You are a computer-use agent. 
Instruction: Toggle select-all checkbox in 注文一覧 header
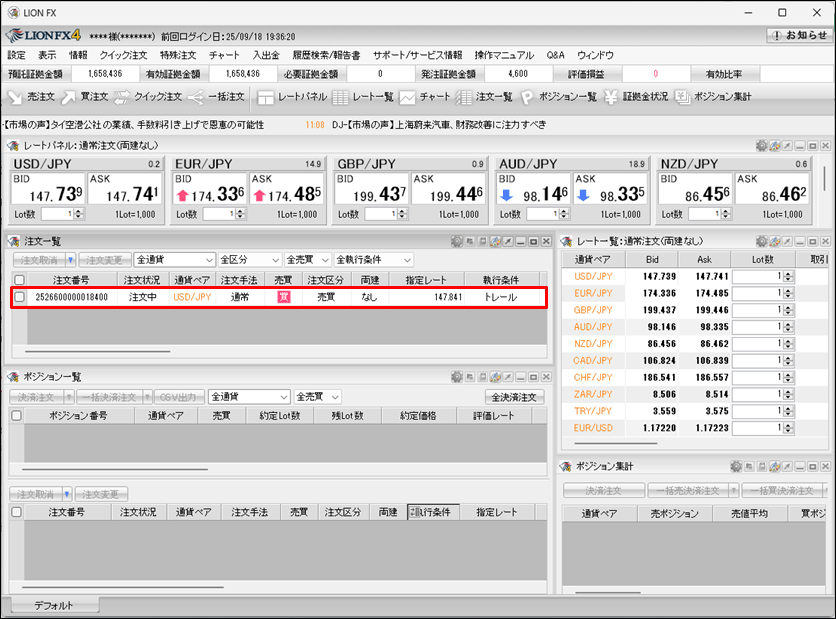[x=19, y=280]
